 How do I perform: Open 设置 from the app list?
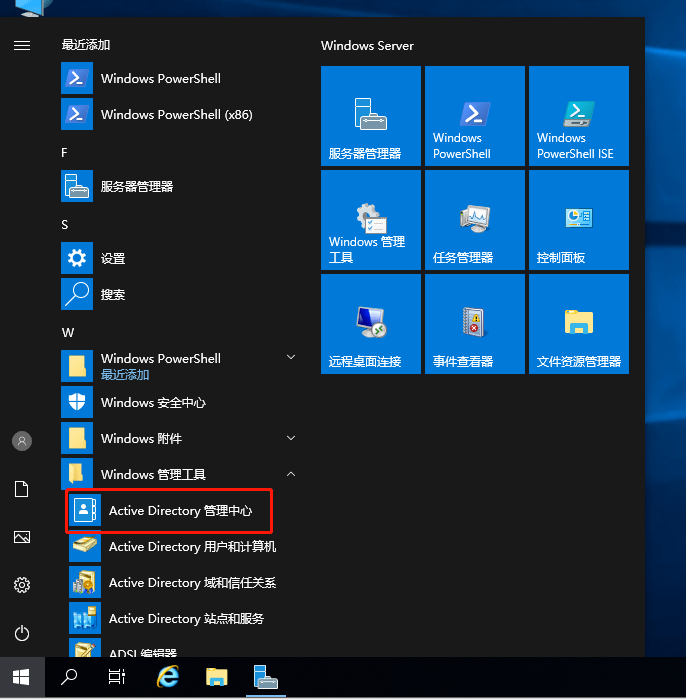click(179, 258)
